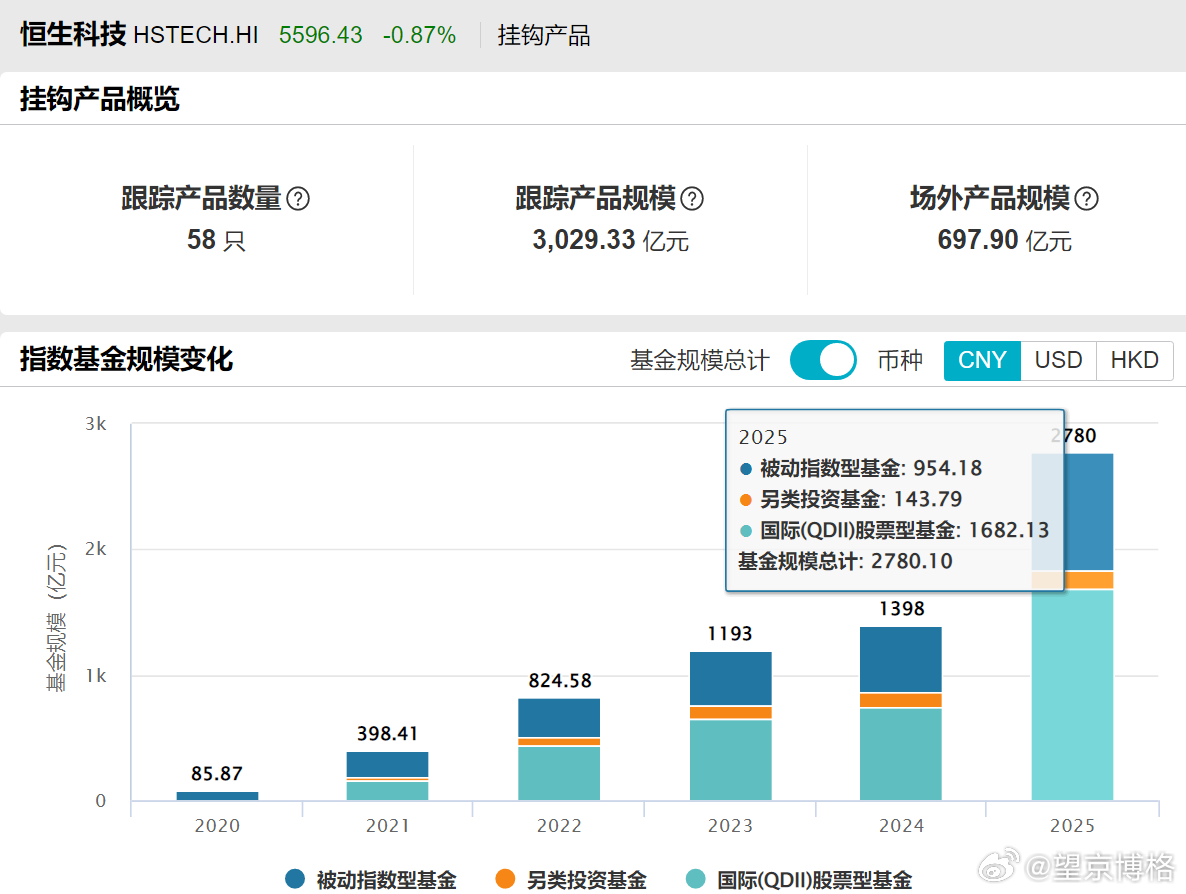Click the 2022 bar showing 824.58

[x=559, y=750]
